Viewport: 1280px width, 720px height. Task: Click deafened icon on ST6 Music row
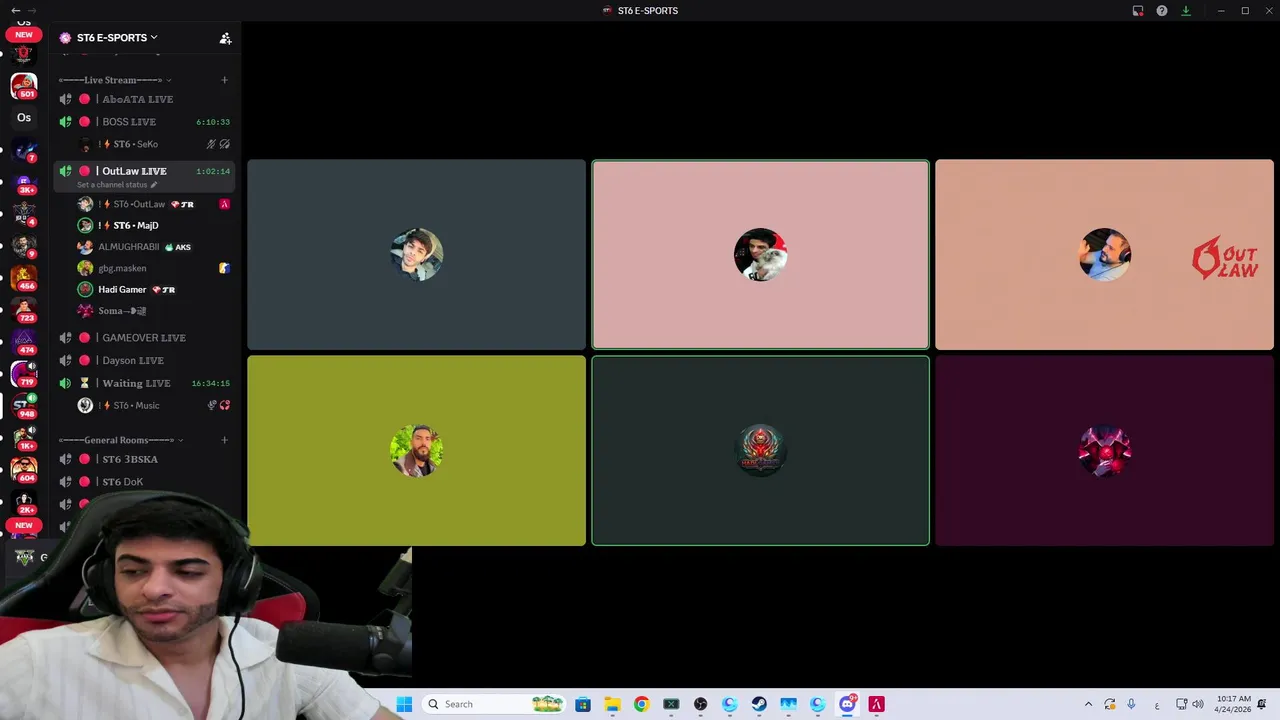(225, 405)
